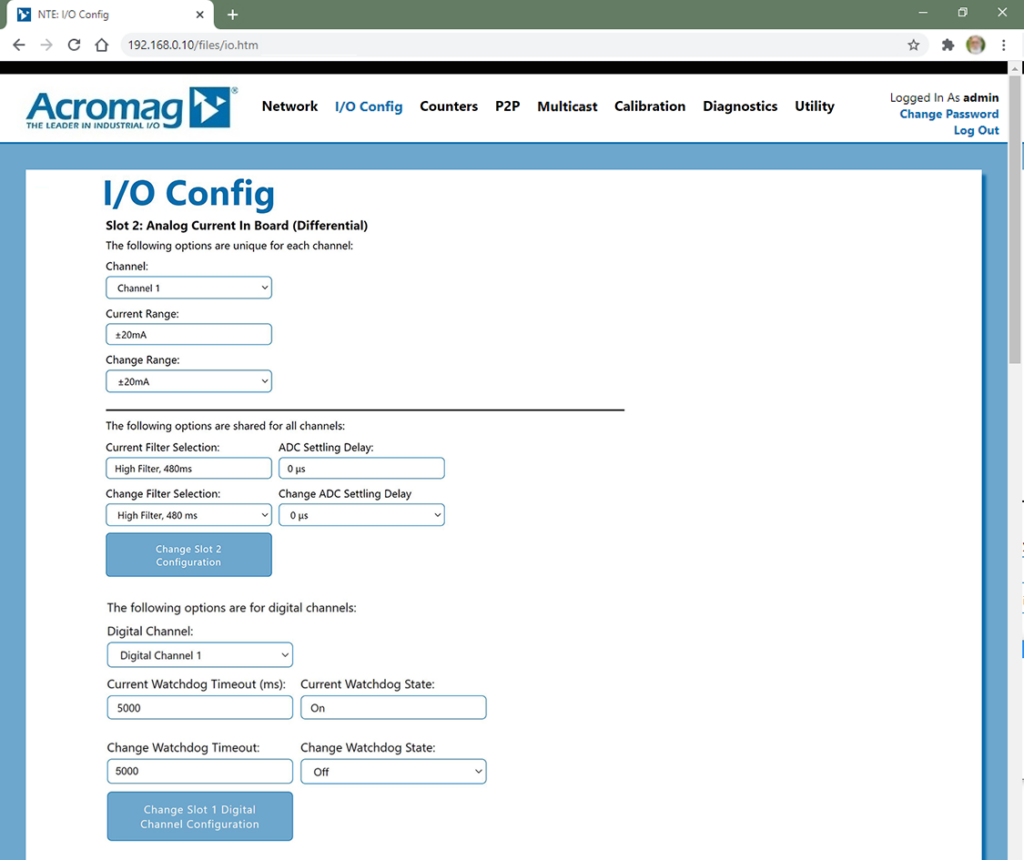The image size is (1024, 860).
Task: Click the Acromag logo
Action: coord(131,107)
